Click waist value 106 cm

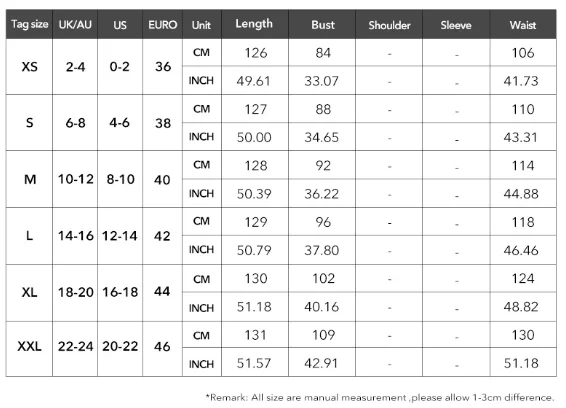pos(523,53)
